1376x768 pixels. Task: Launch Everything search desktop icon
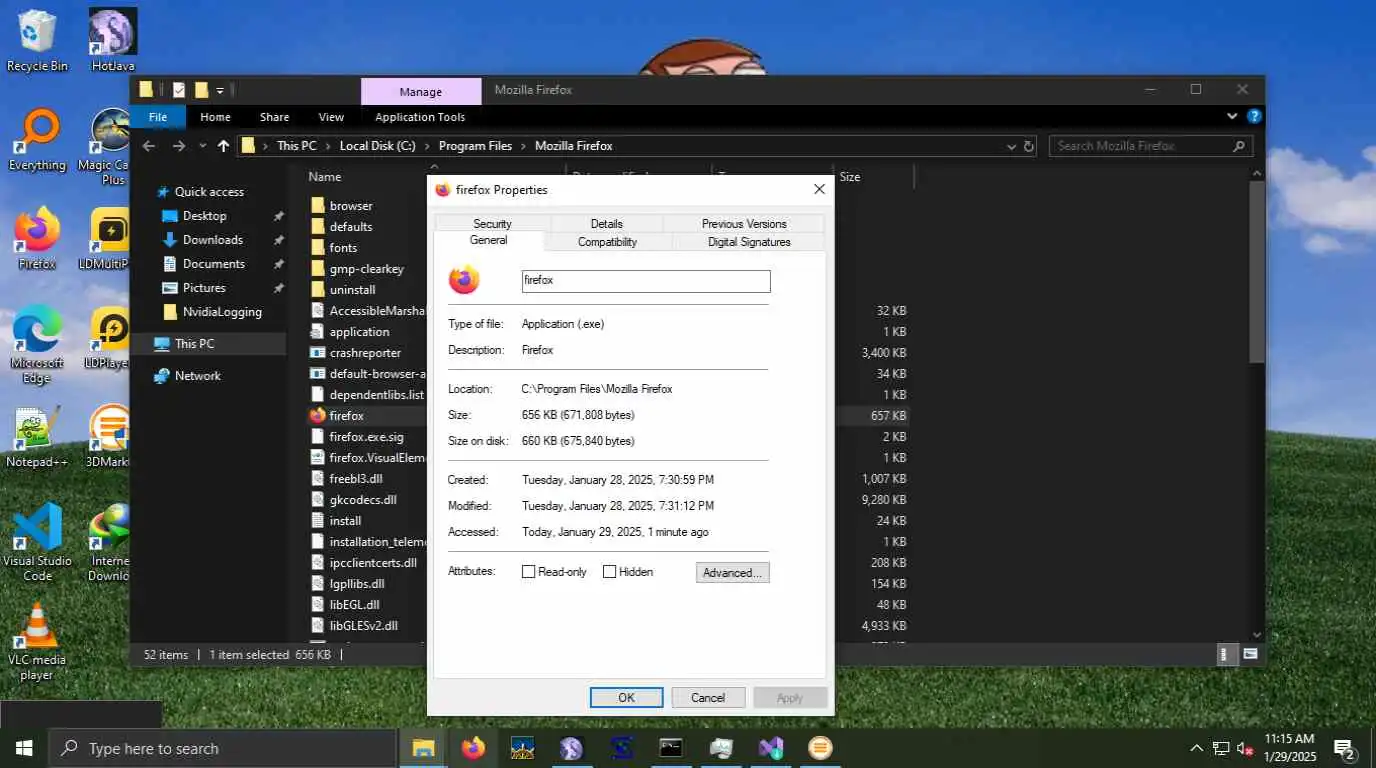pos(37,140)
